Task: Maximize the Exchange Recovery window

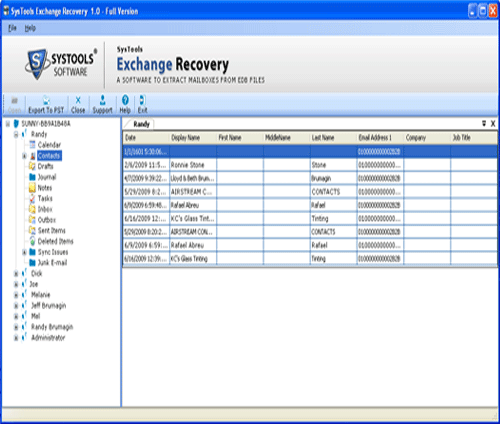Action: [x=483, y=11]
